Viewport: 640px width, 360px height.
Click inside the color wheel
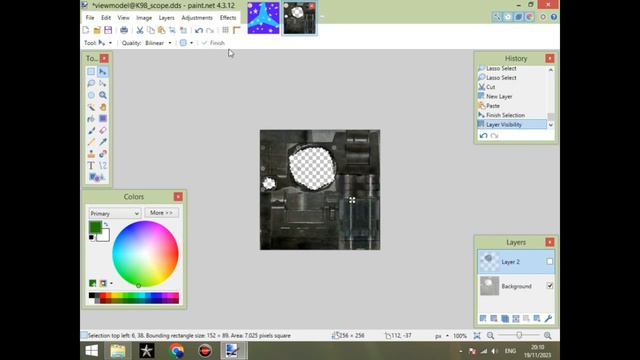[x=145, y=253]
